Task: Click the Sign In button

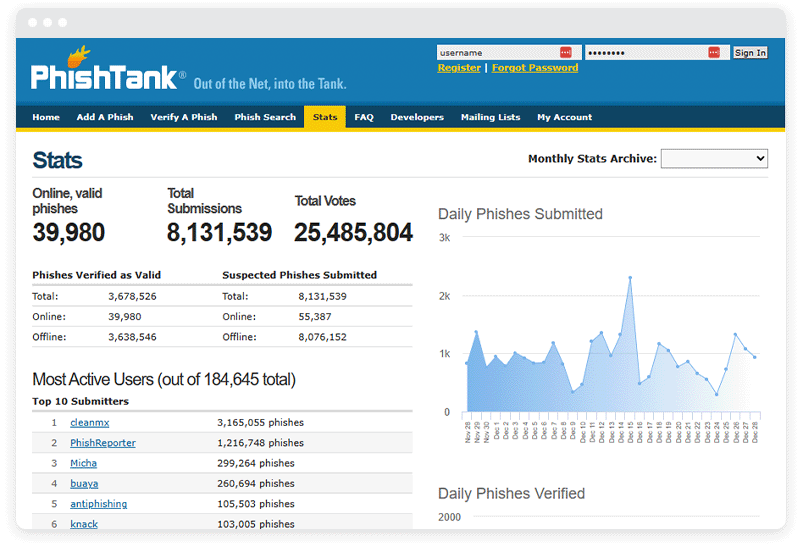Action: point(750,53)
